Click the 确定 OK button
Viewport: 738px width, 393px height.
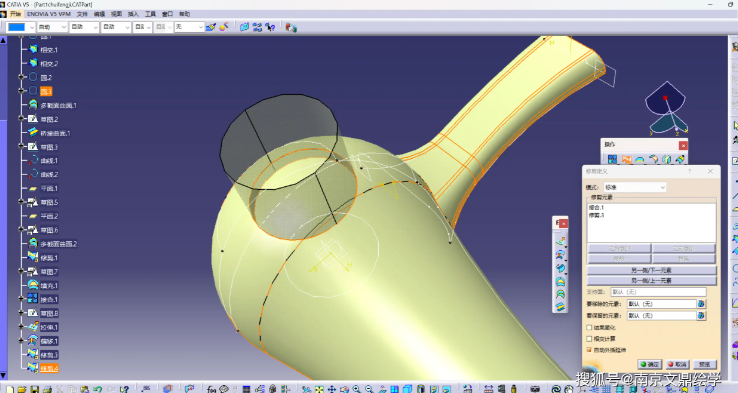[x=650, y=364]
